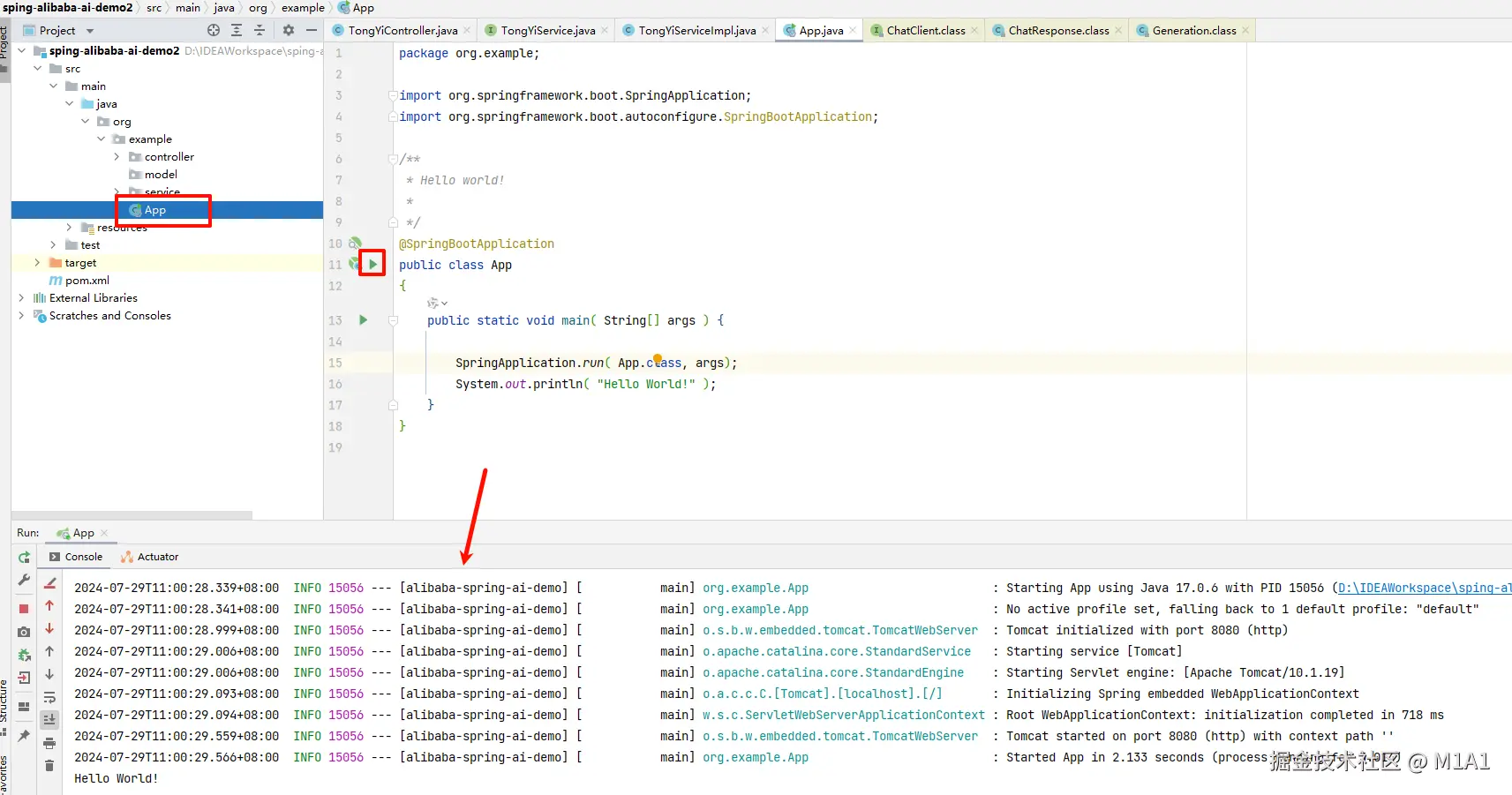Toggle scroll to end of console
This screenshot has height=795, width=1512.
[49, 720]
